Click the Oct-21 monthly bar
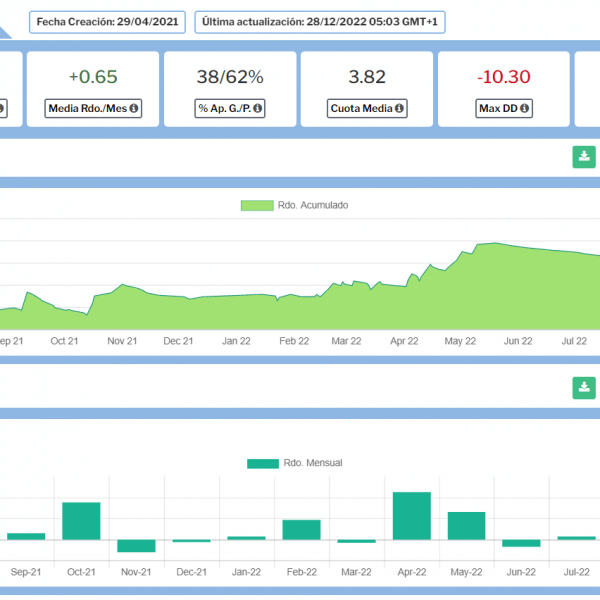 [x=81, y=521]
